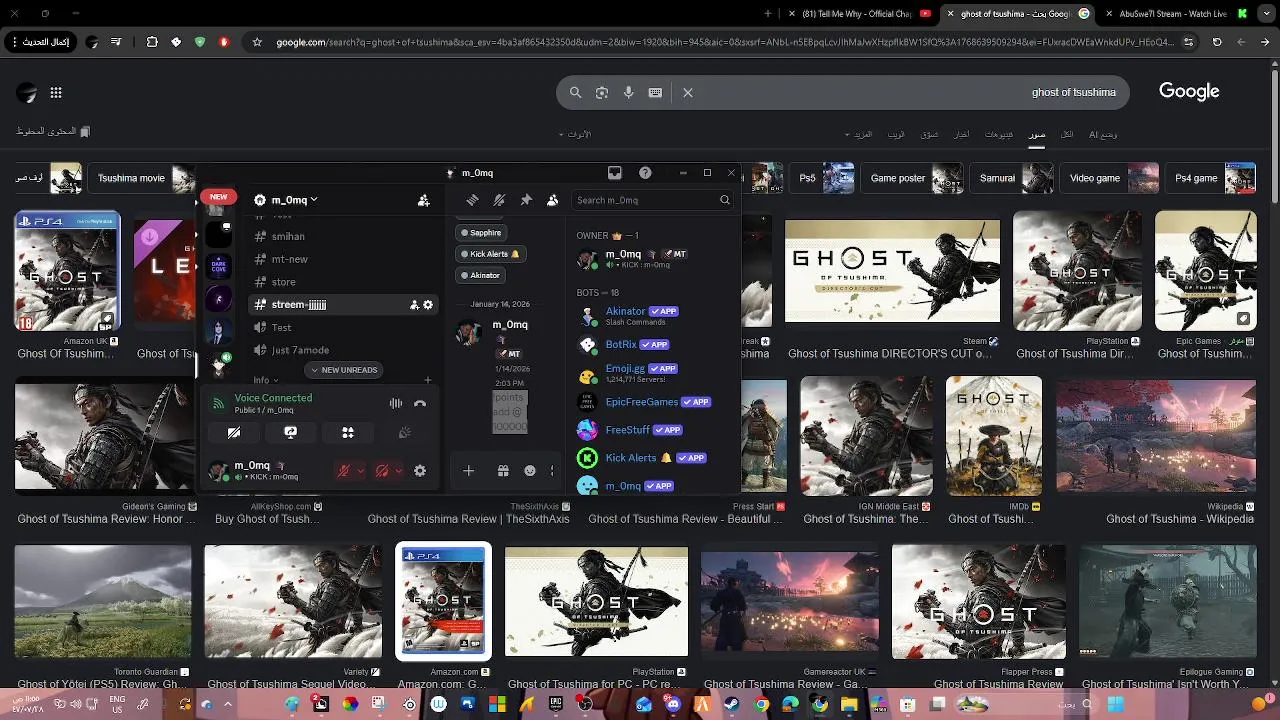Open headphone output options arrow
This screenshot has height=720, width=1280.
tap(398, 471)
